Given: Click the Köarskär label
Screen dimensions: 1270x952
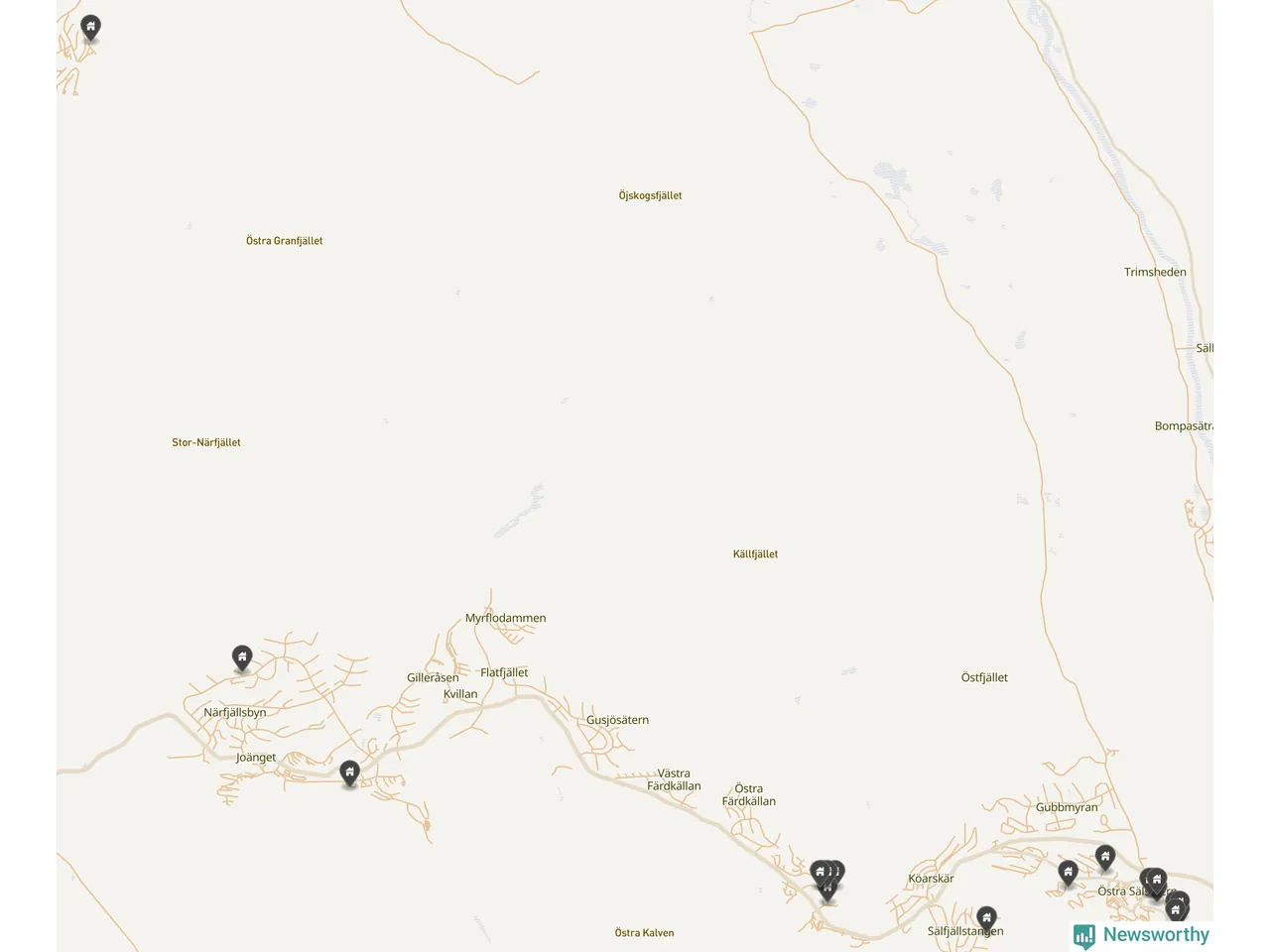Looking at the screenshot, I should coord(931,879).
